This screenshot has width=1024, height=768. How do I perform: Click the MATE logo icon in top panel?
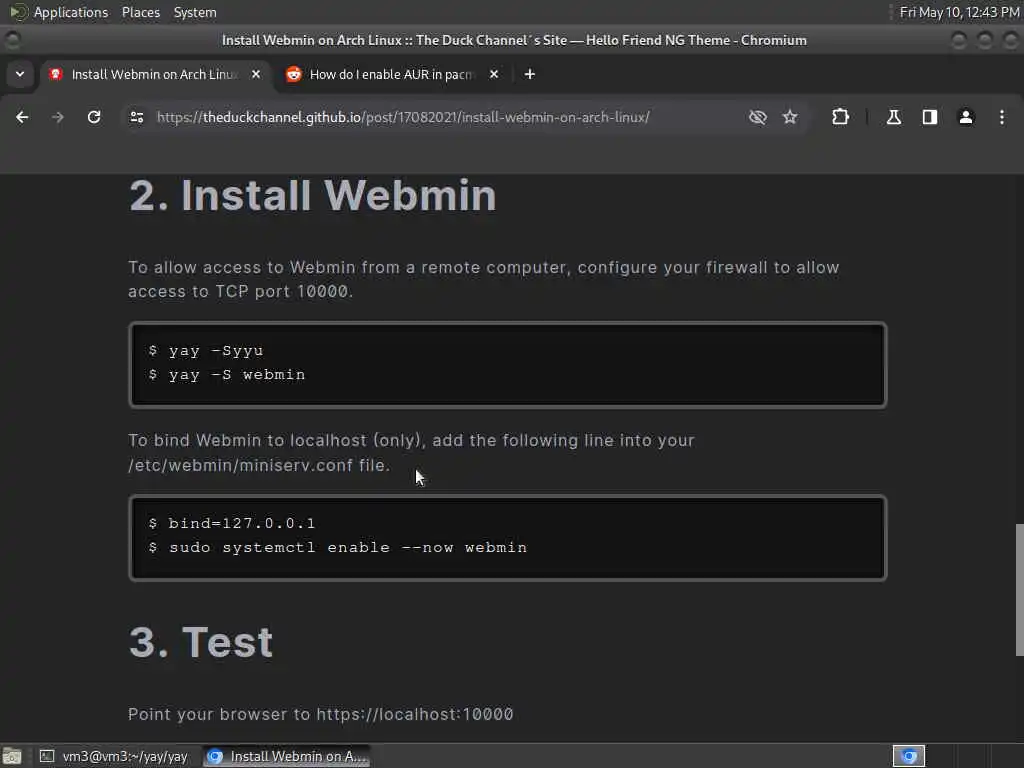[x=18, y=12]
